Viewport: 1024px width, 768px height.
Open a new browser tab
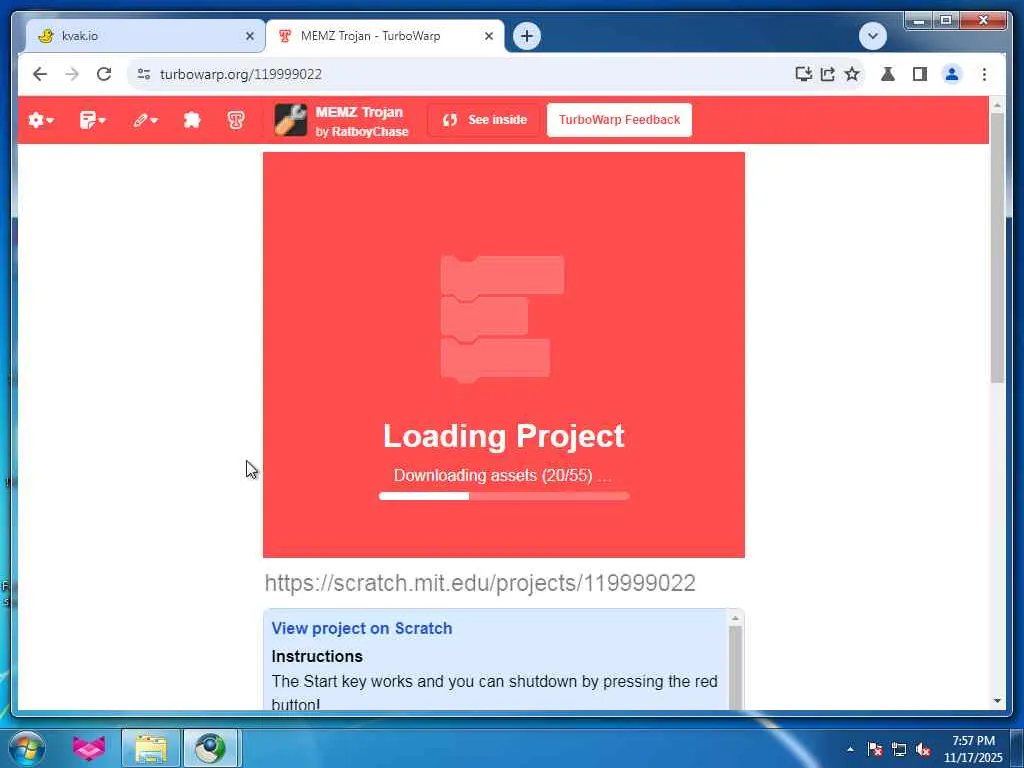coord(527,36)
